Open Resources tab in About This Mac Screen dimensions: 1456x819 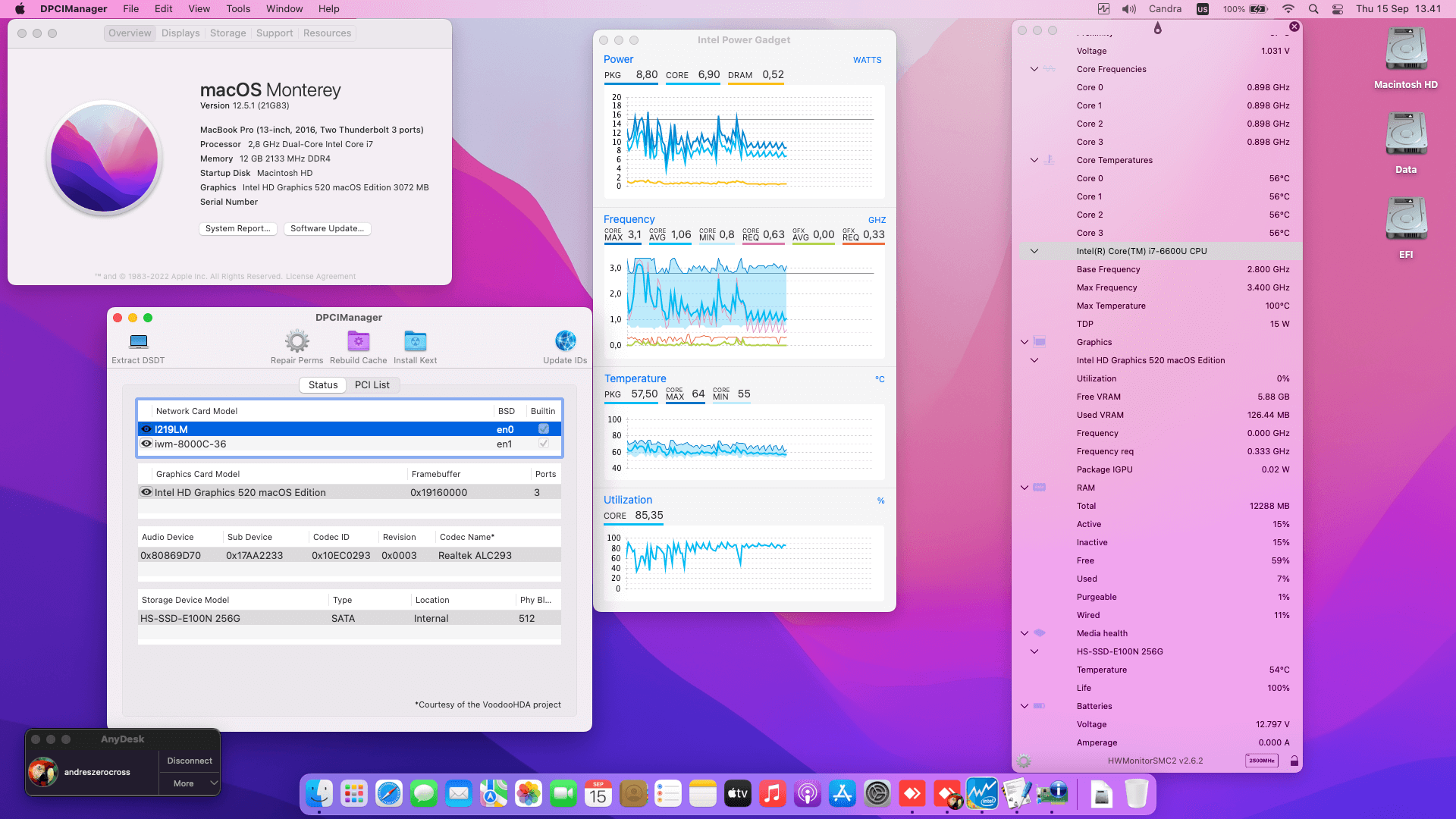click(x=328, y=33)
